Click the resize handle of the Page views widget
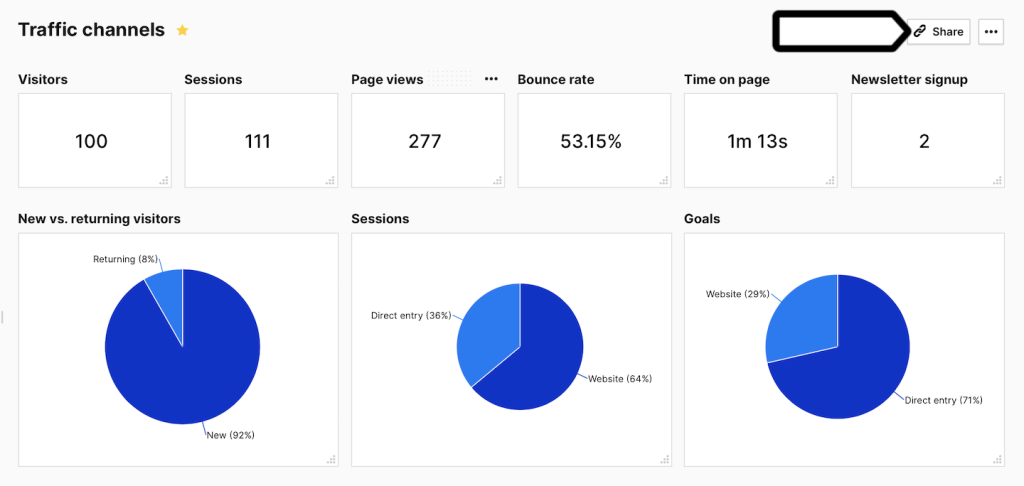 (x=497, y=180)
